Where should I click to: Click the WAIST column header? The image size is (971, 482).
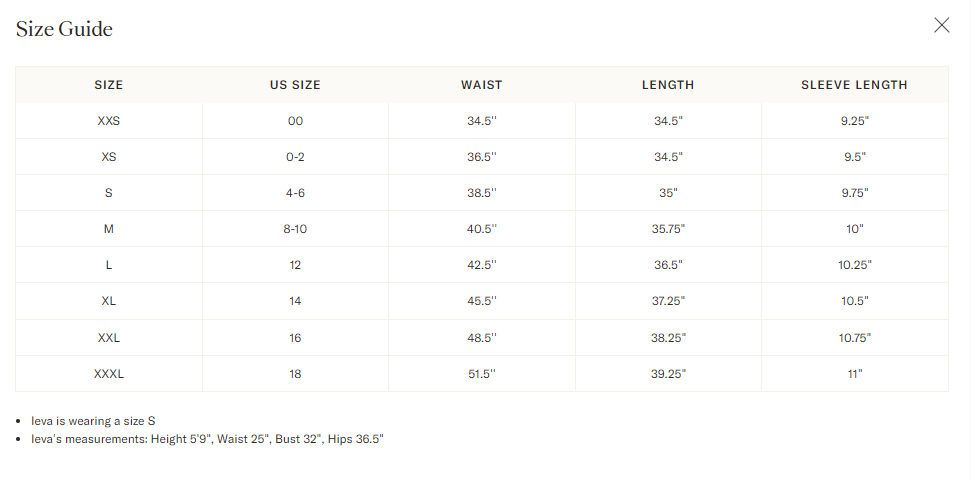[482, 85]
